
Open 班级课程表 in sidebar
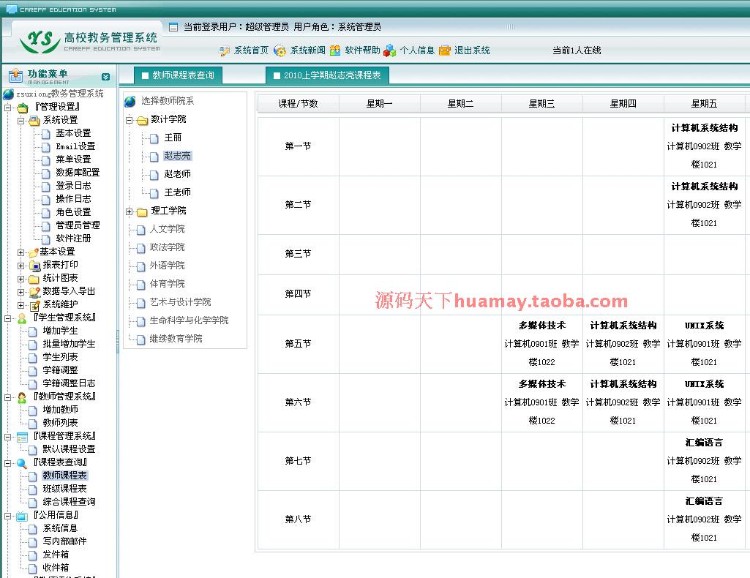coord(65,489)
